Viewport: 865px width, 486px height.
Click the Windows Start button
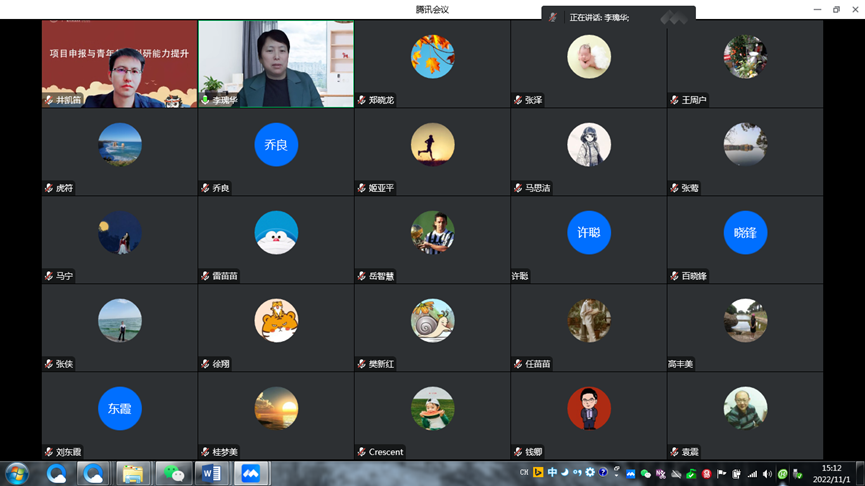tap(17, 473)
